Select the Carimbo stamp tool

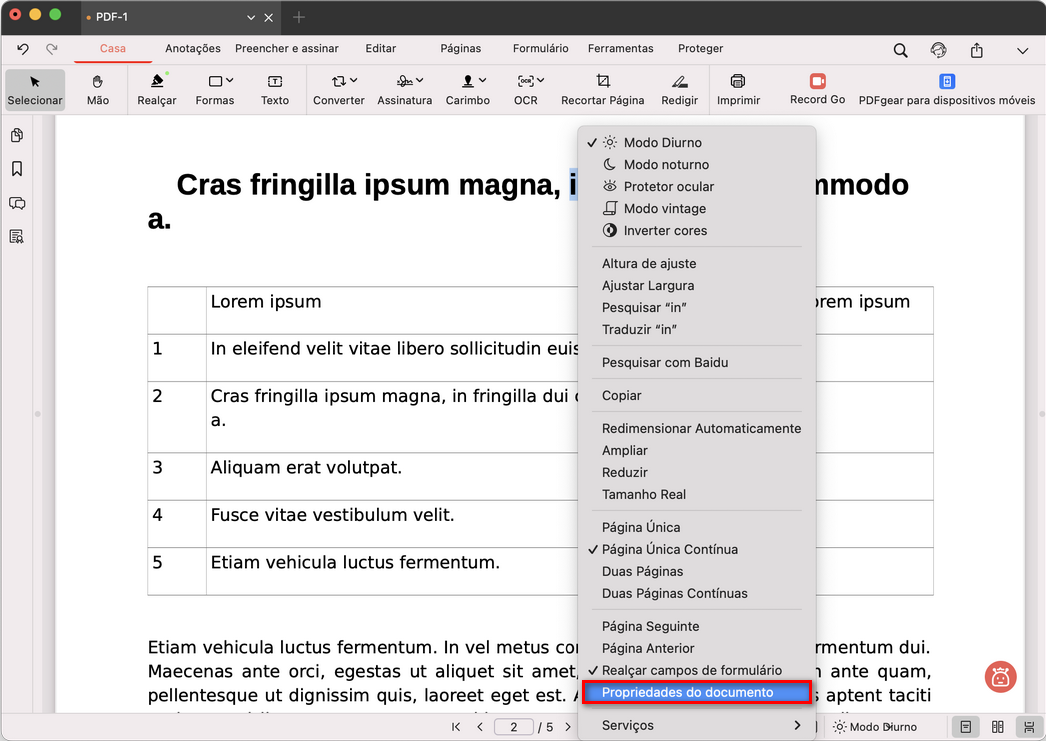click(467, 89)
